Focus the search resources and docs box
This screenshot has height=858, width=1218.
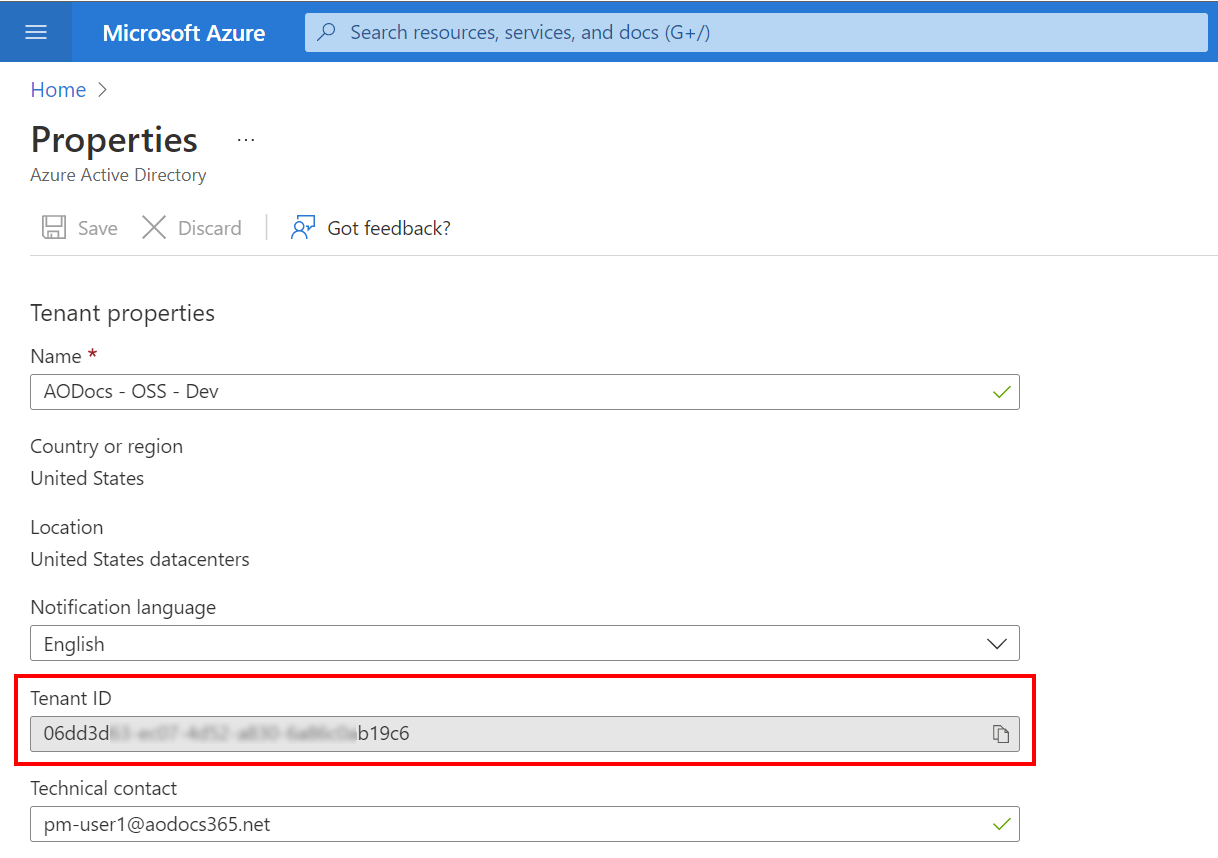coord(760,32)
